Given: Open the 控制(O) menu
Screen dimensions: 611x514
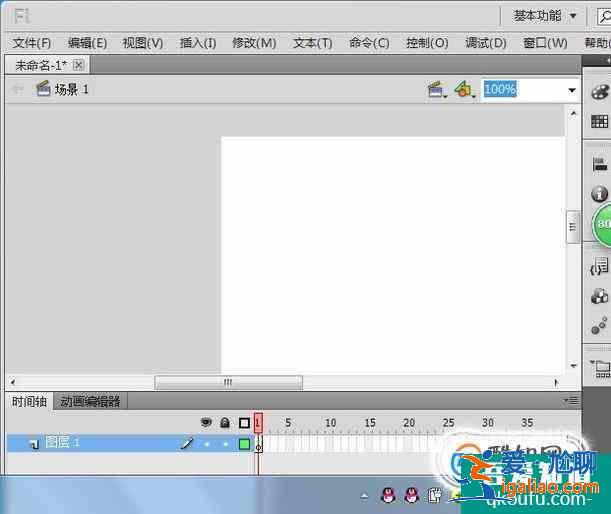Looking at the screenshot, I should pos(427,42).
